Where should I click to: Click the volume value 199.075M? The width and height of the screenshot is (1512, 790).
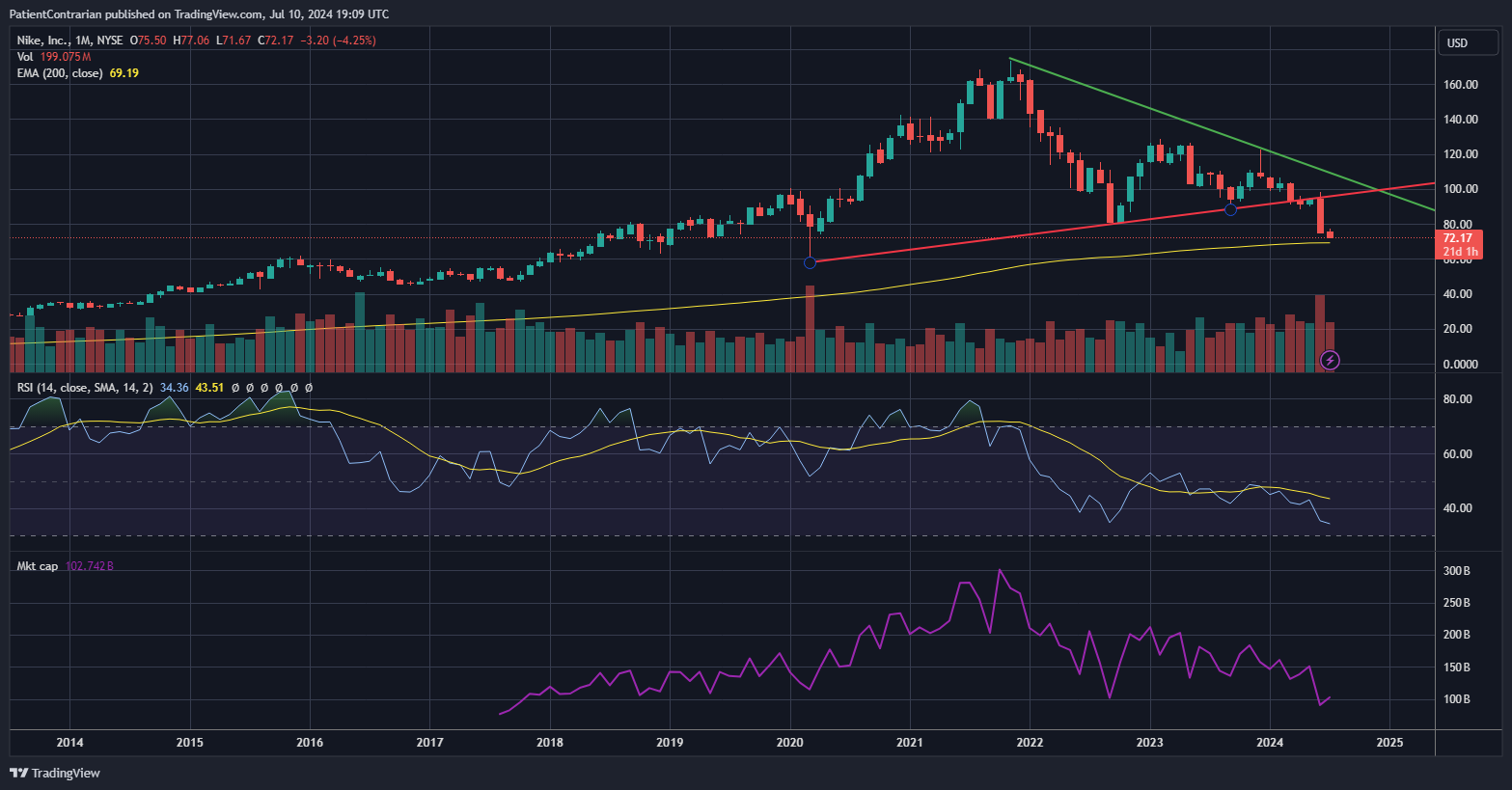(x=66, y=57)
